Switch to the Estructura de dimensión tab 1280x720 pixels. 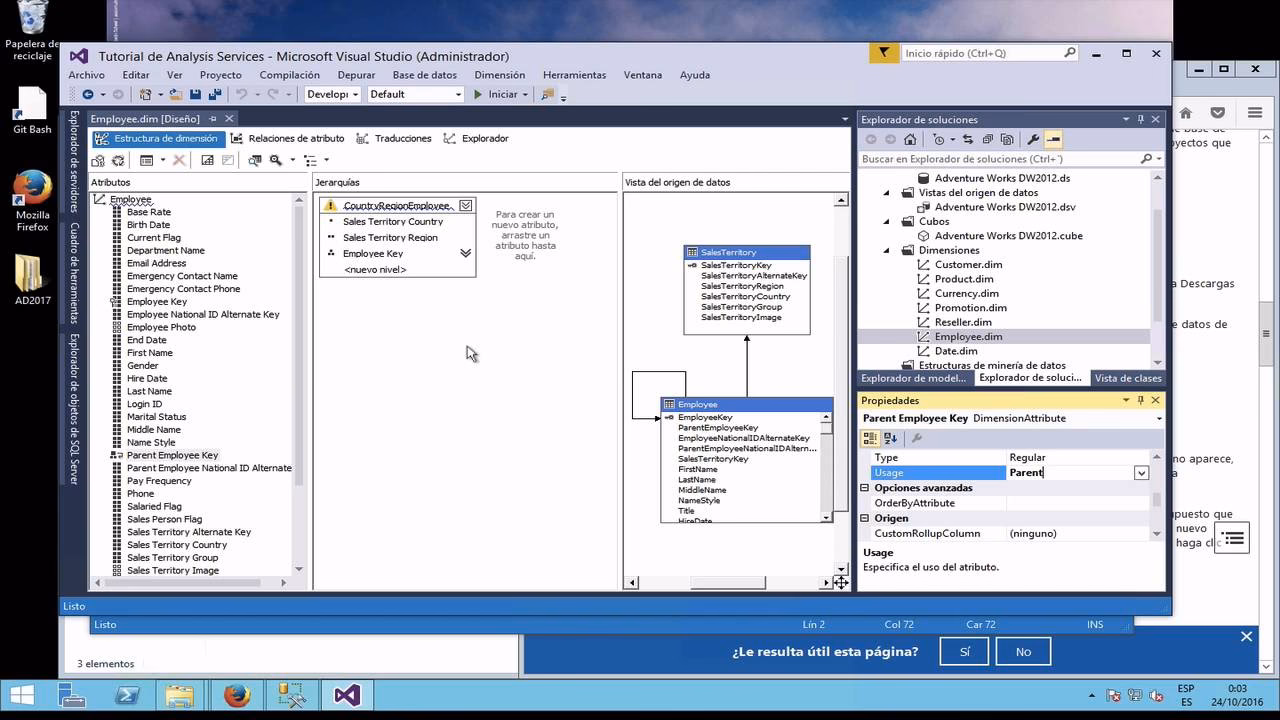tap(157, 138)
